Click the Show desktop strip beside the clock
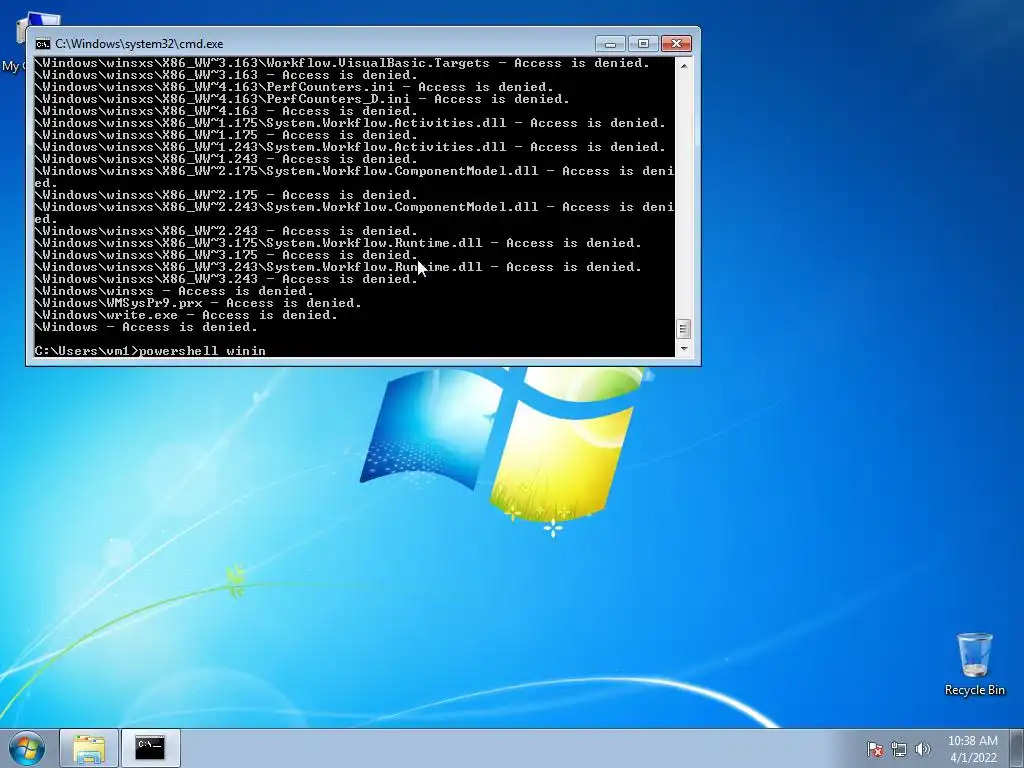 (x=1017, y=748)
